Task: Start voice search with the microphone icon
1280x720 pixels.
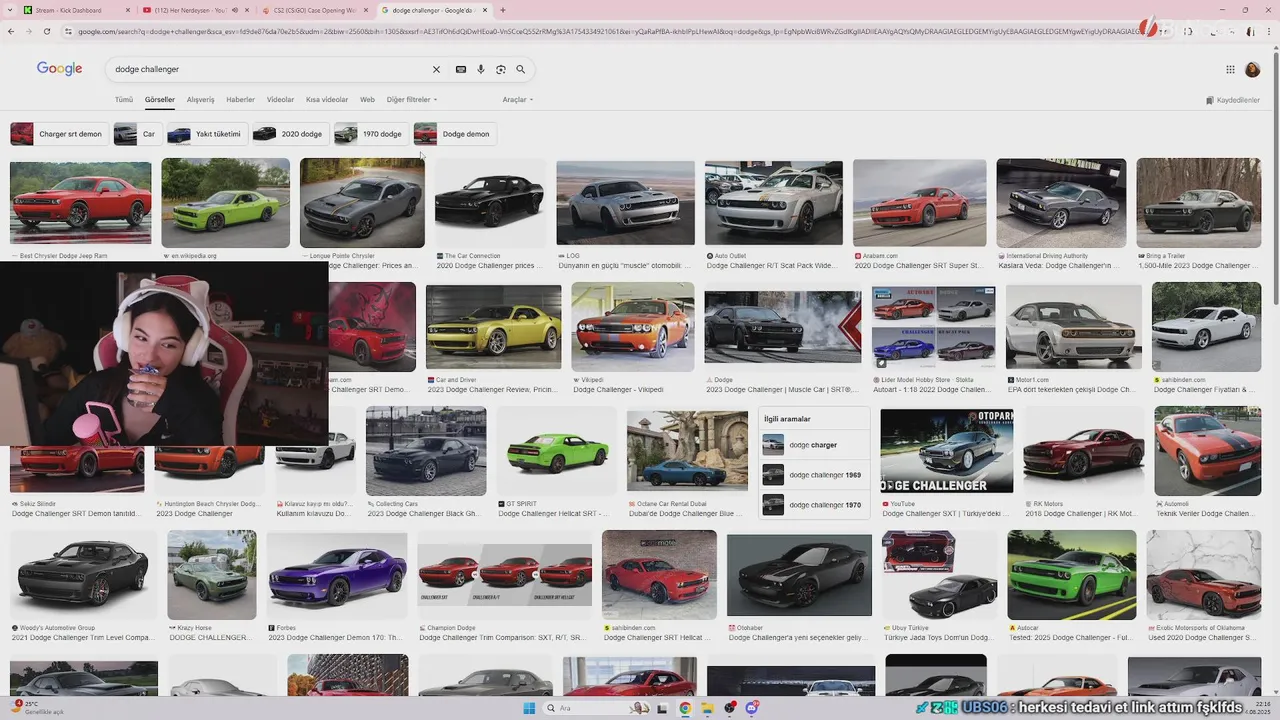Action: click(x=481, y=69)
